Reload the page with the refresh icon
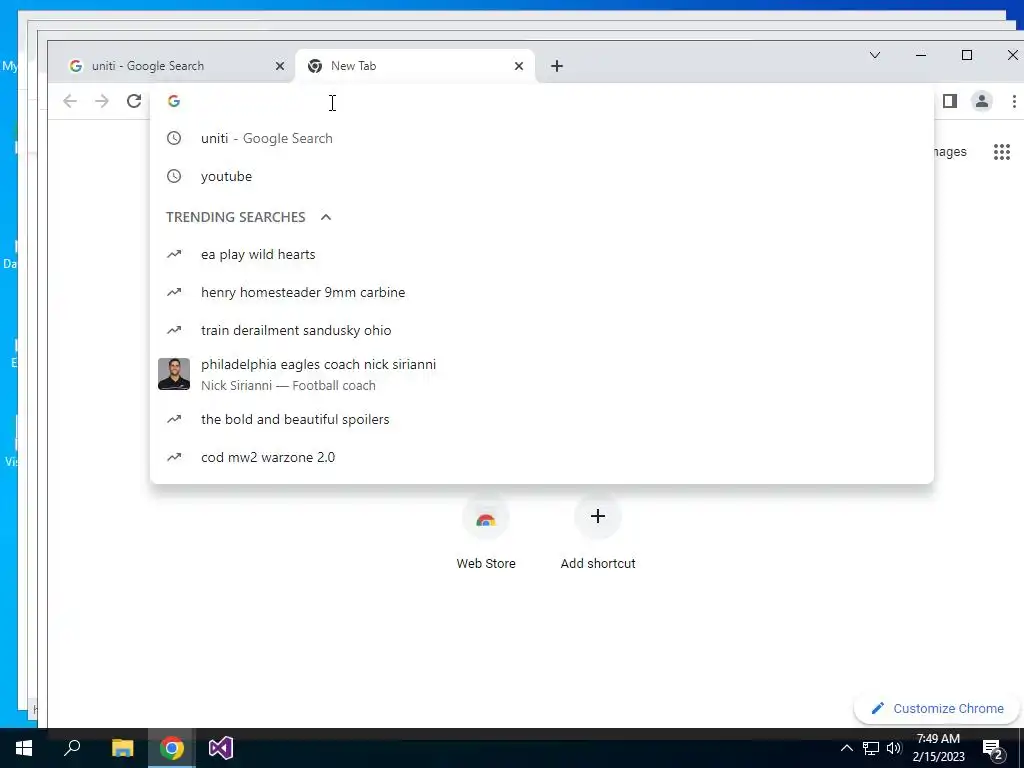 [x=134, y=101]
